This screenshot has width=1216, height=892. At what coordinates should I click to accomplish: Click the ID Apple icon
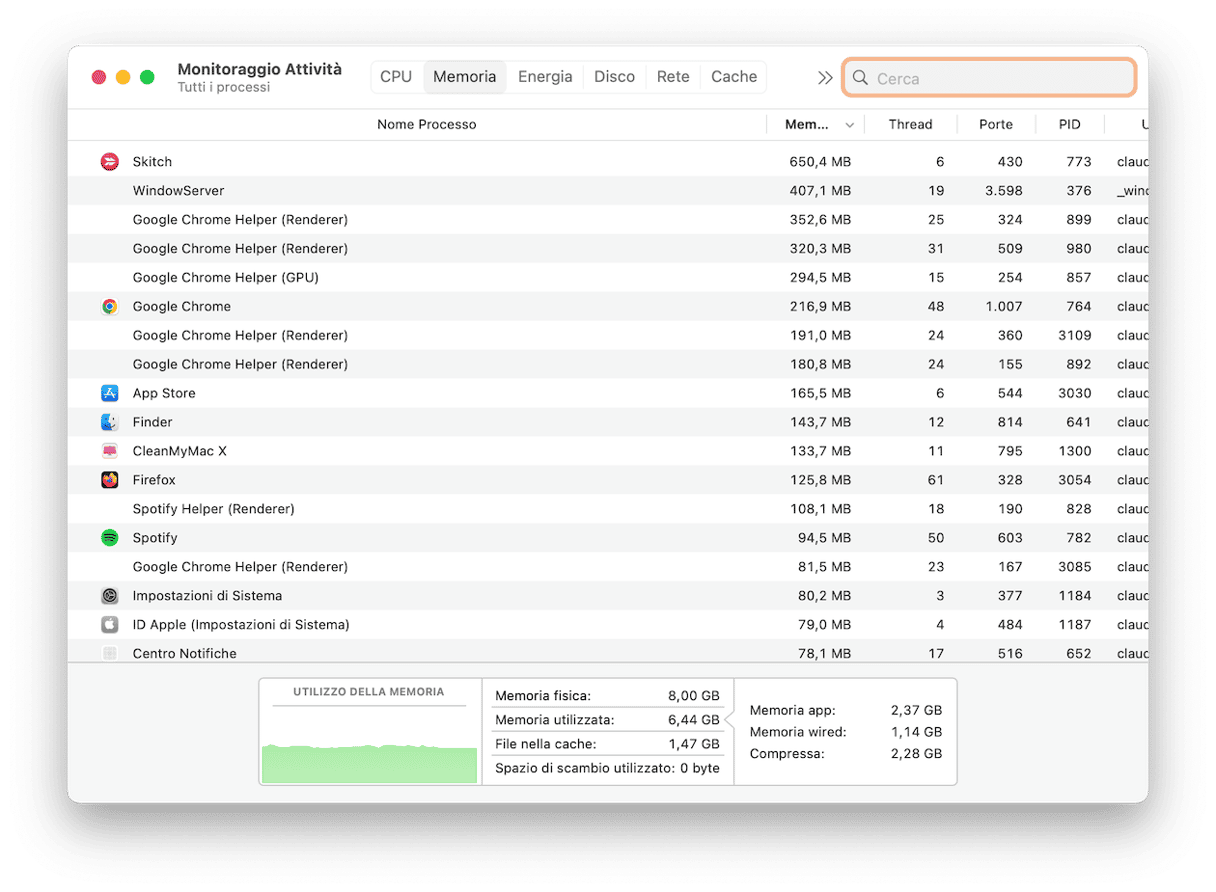pyautogui.click(x=110, y=625)
